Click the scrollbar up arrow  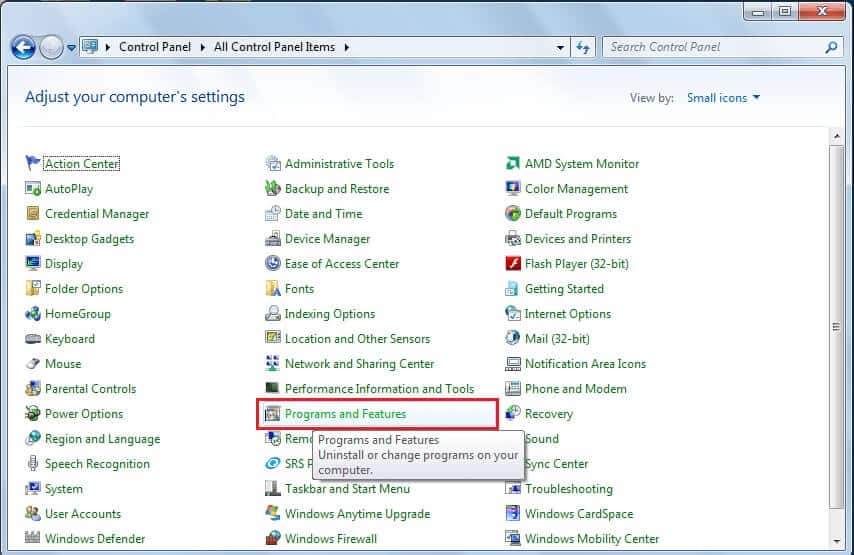tap(837, 136)
